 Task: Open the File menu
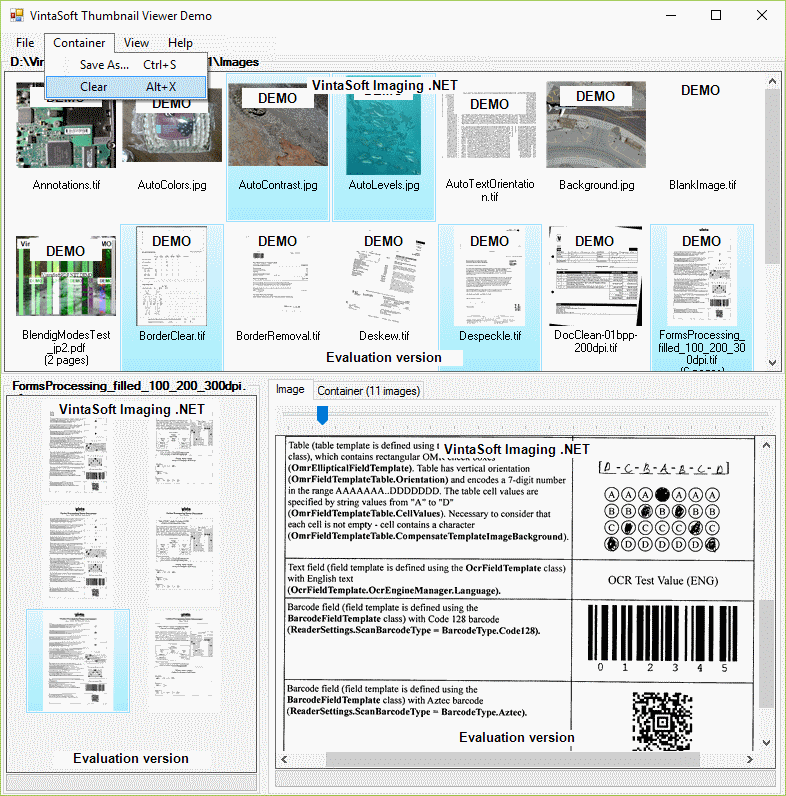(x=25, y=43)
